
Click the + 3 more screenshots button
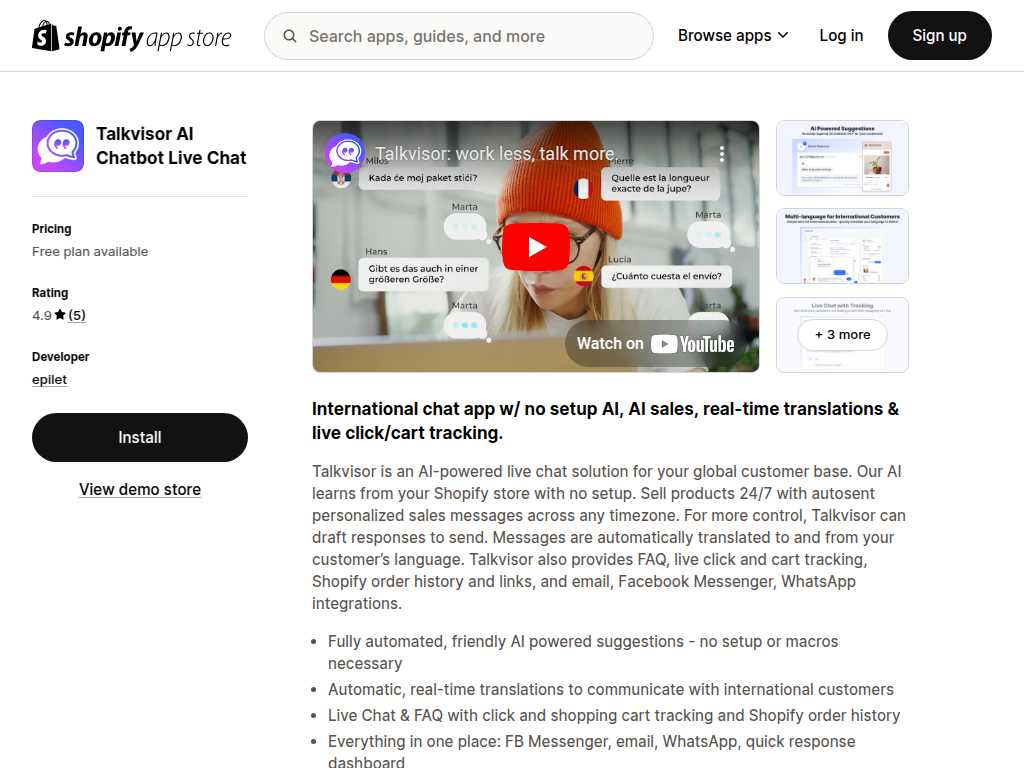coord(842,334)
